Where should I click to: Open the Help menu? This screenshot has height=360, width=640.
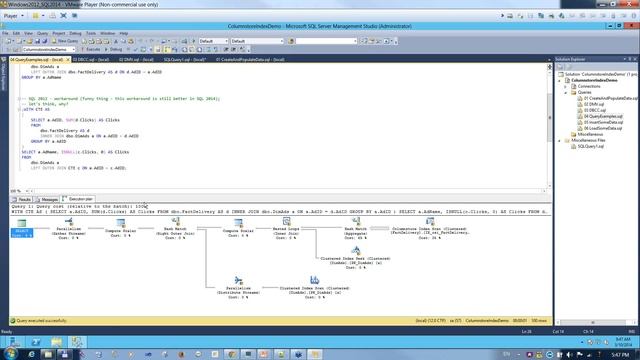click(x=124, y=33)
